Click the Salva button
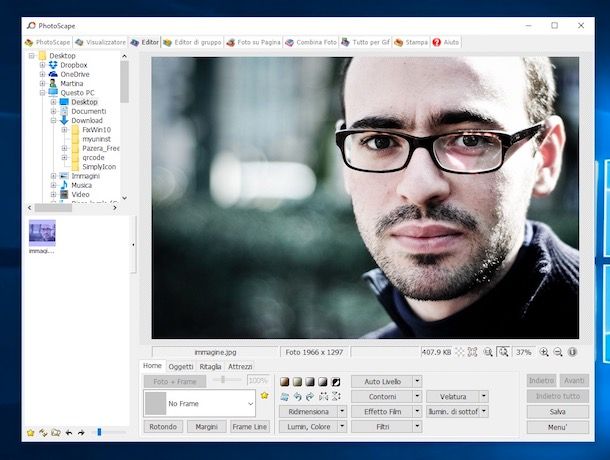Image resolution: width=610 pixels, height=460 pixels. 557,411
